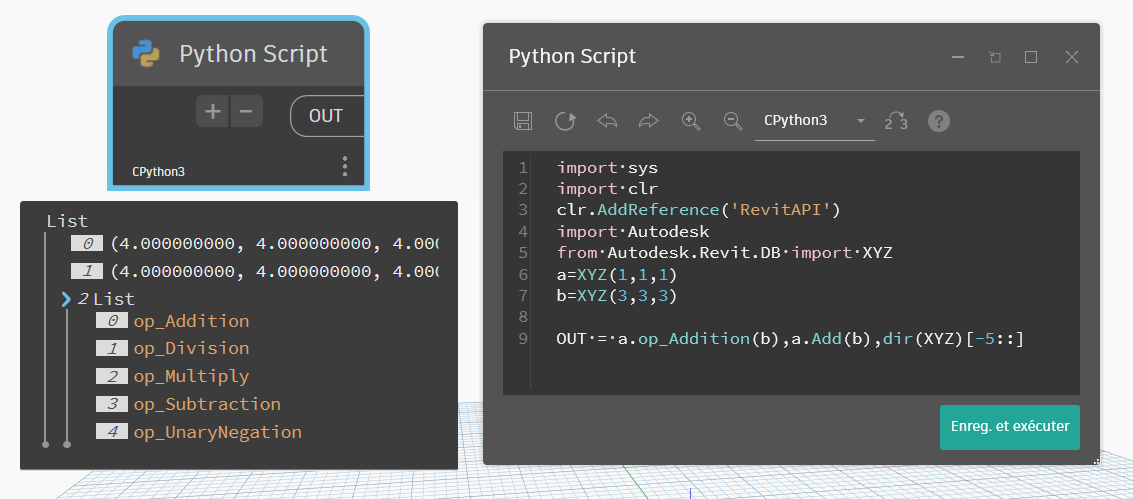
Task: Click code line 1 'import sys'
Action: (608, 168)
